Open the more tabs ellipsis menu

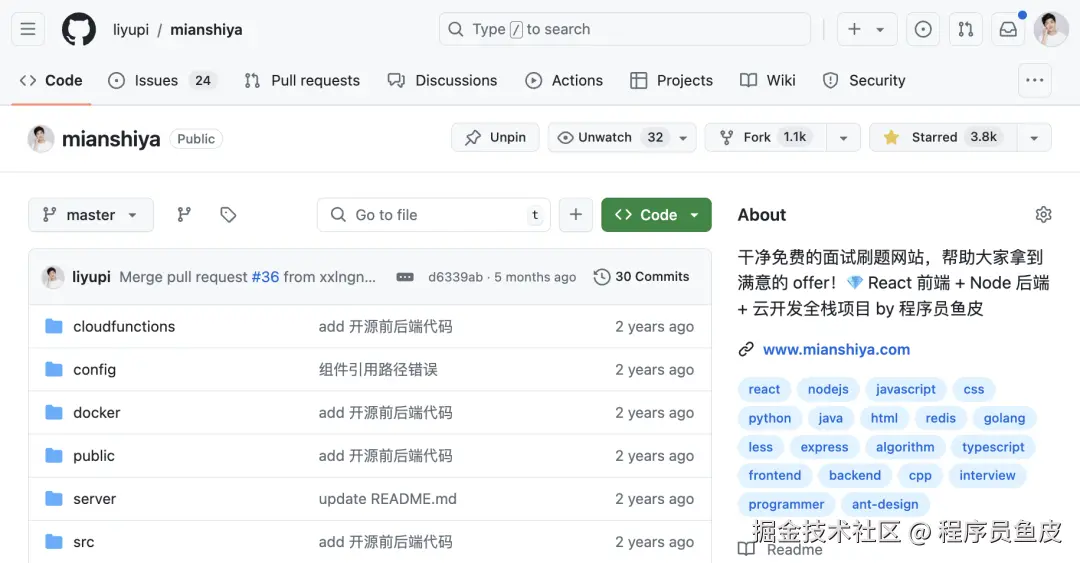1035,80
